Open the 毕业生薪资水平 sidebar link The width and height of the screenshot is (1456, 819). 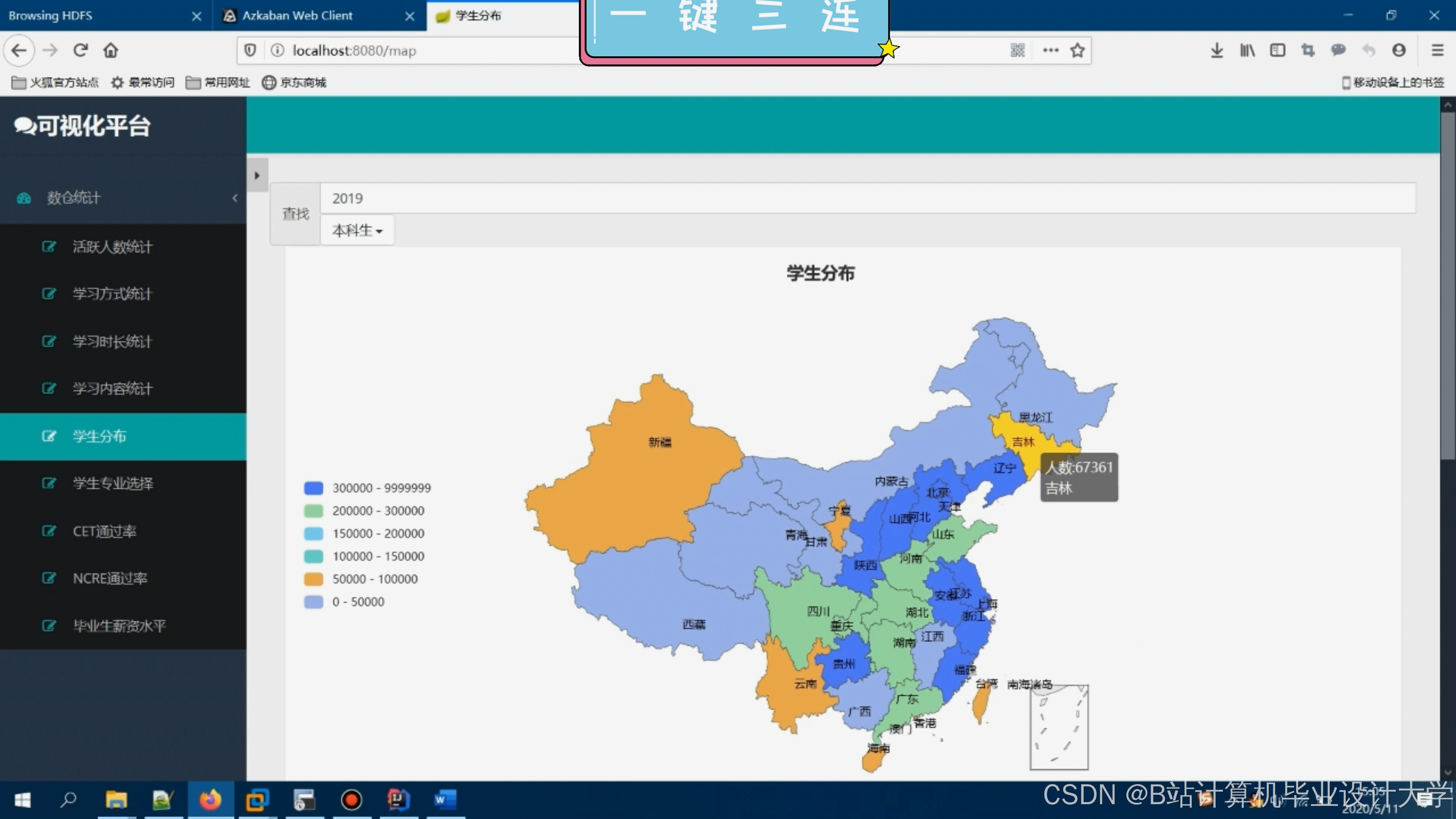(x=119, y=626)
